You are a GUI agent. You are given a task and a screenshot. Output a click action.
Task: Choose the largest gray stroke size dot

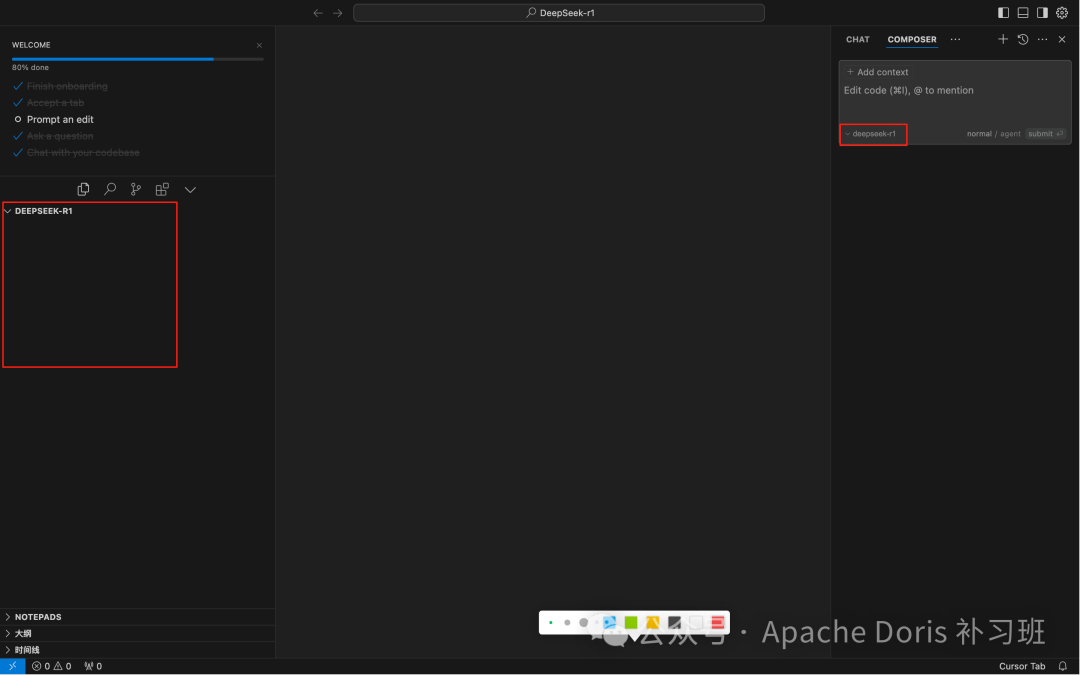[583, 623]
